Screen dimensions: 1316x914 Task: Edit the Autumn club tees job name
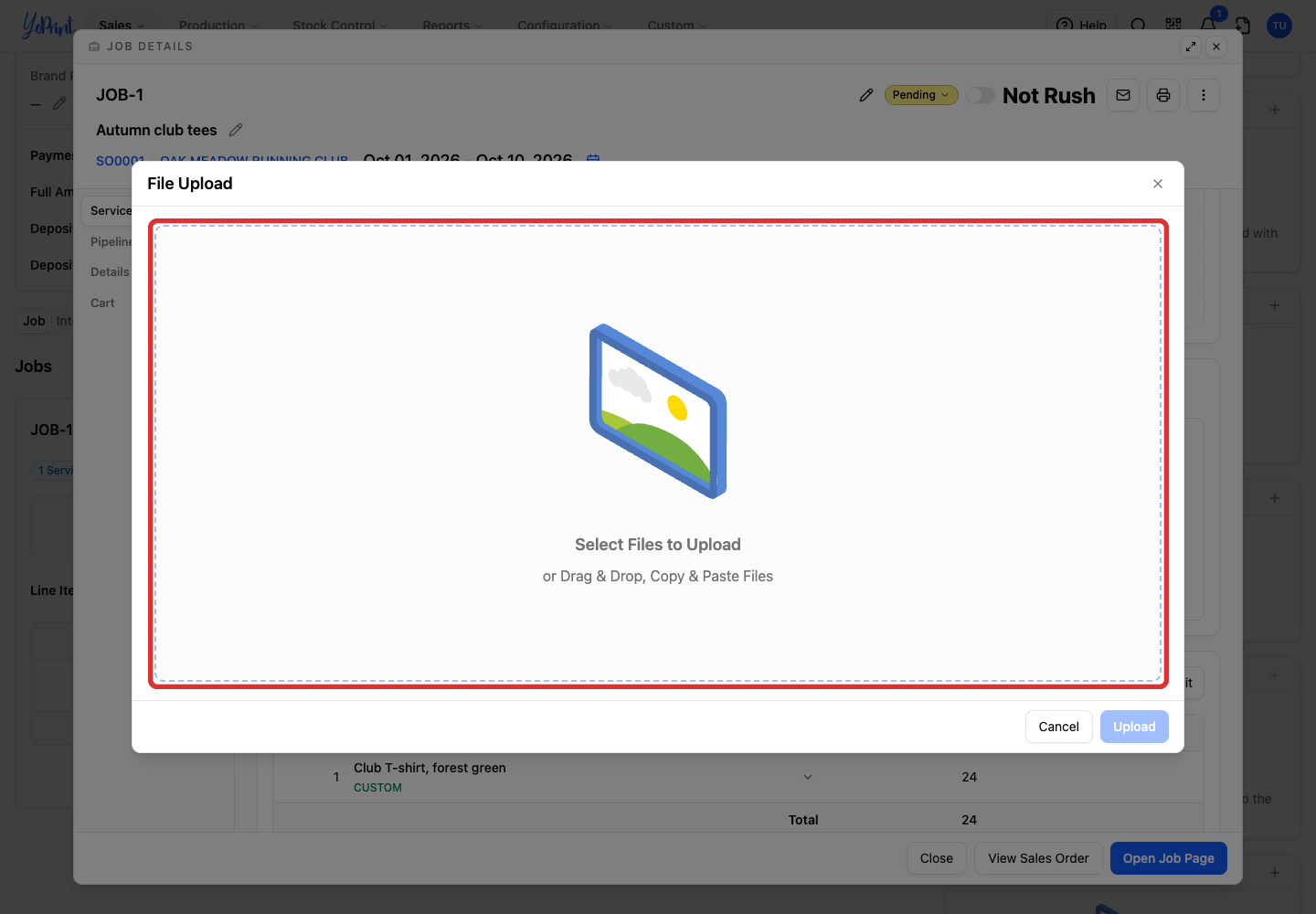click(x=236, y=130)
